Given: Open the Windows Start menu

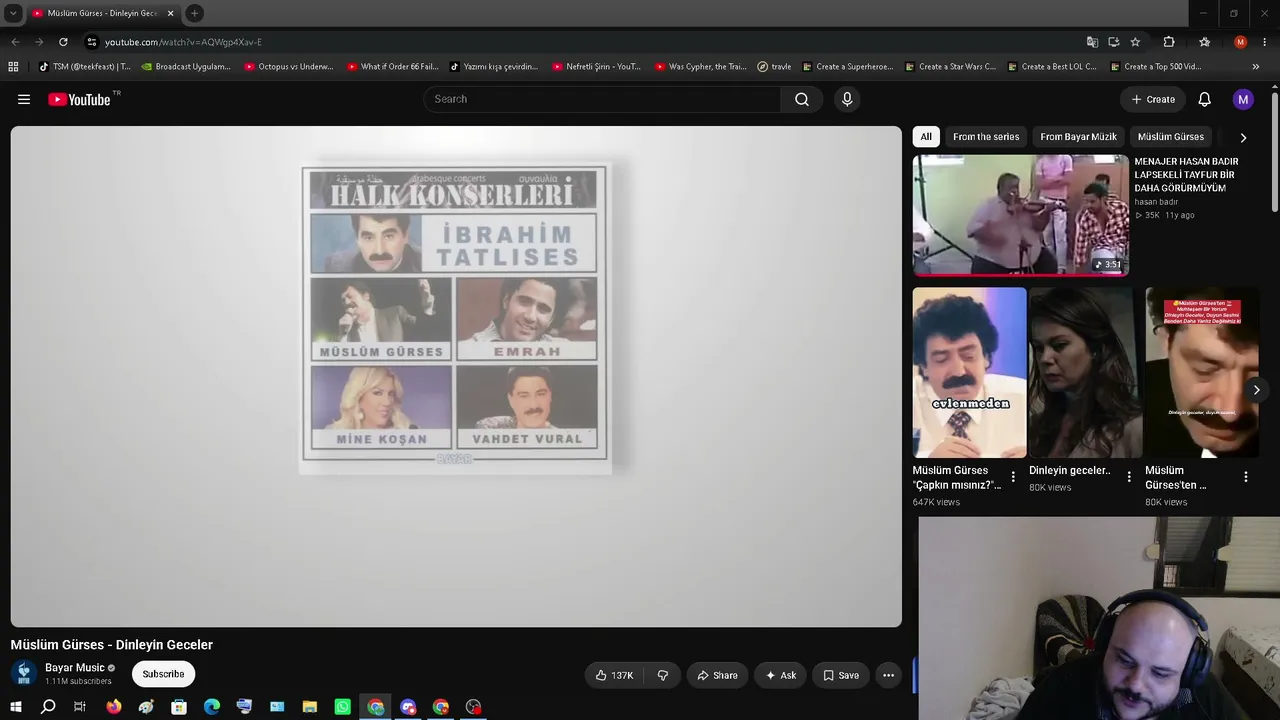Looking at the screenshot, I should 16,707.
